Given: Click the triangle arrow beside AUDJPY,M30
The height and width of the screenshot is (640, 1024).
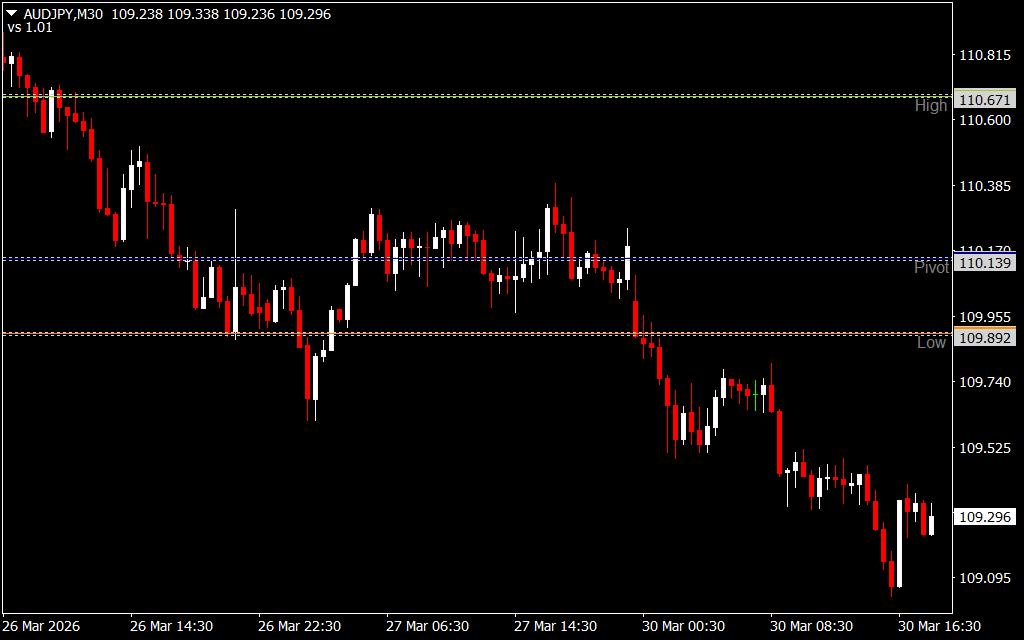Looking at the screenshot, I should click(12, 14).
